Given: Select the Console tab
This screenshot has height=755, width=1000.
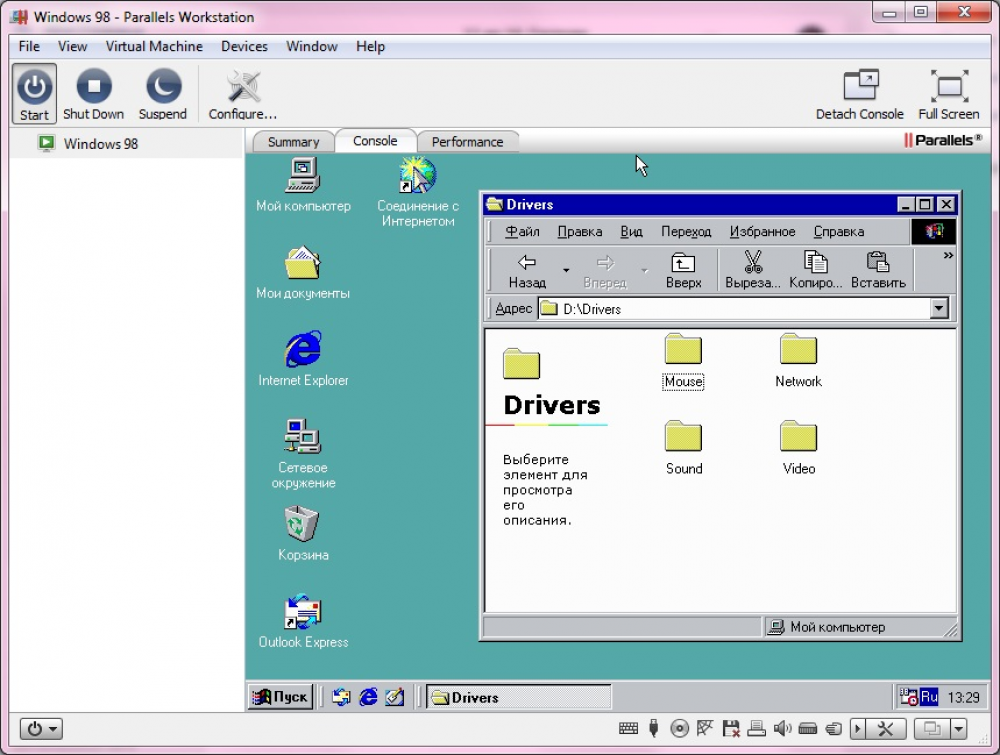Looking at the screenshot, I should (x=375, y=141).
